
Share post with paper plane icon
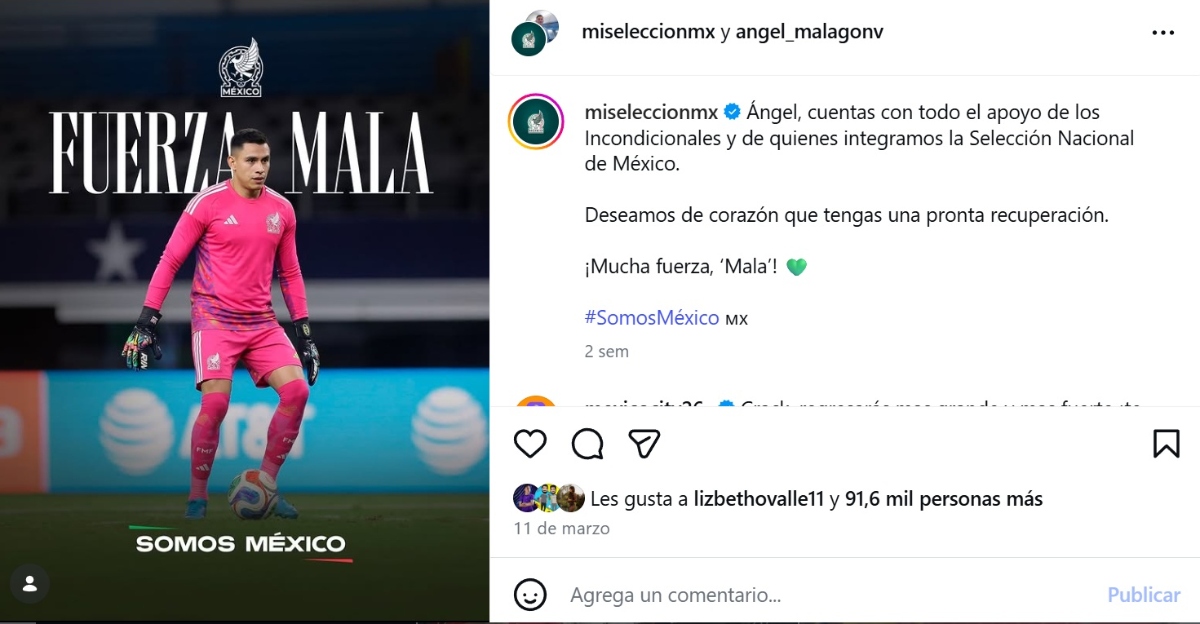click(x=645, y=443)
